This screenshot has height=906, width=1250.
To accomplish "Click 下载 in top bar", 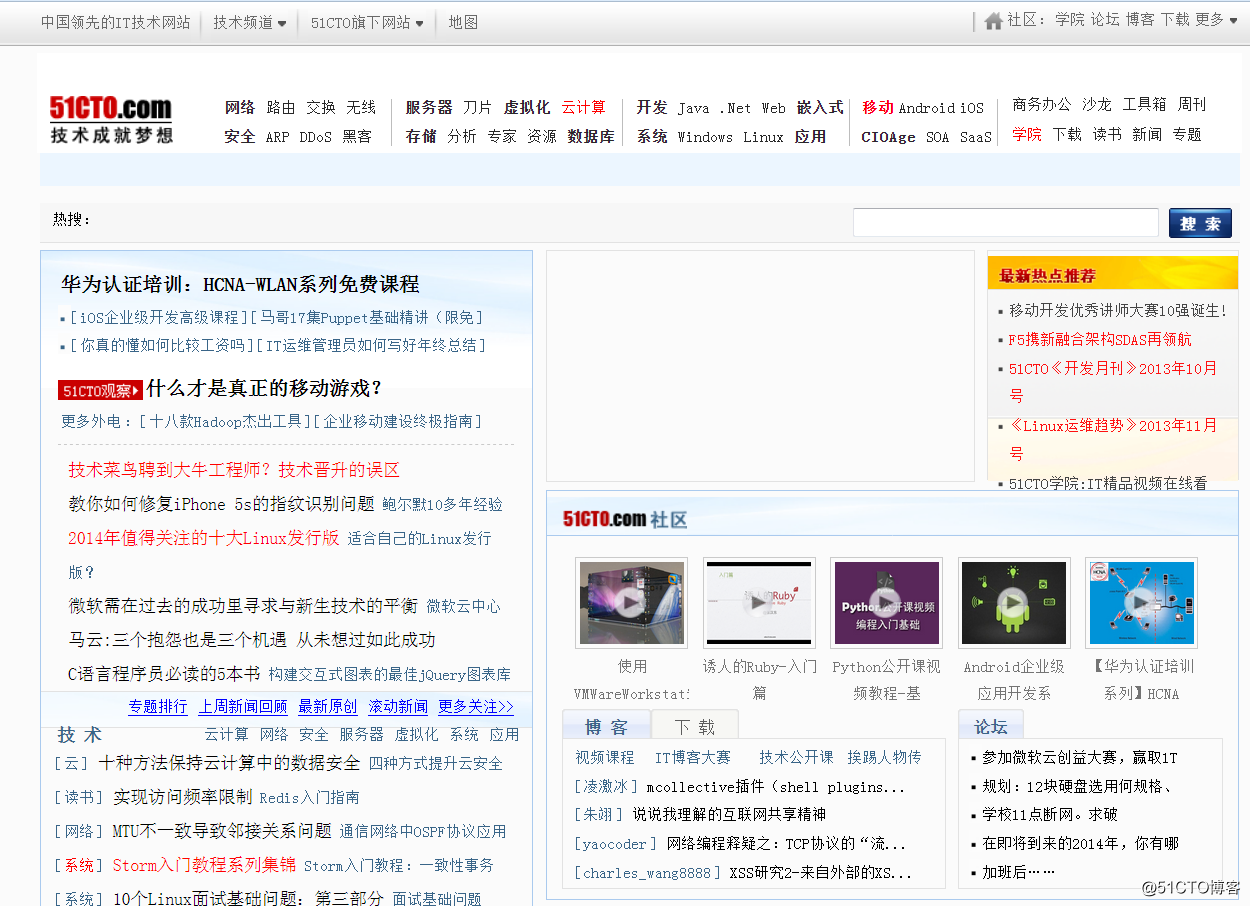I will [1174, 19].
